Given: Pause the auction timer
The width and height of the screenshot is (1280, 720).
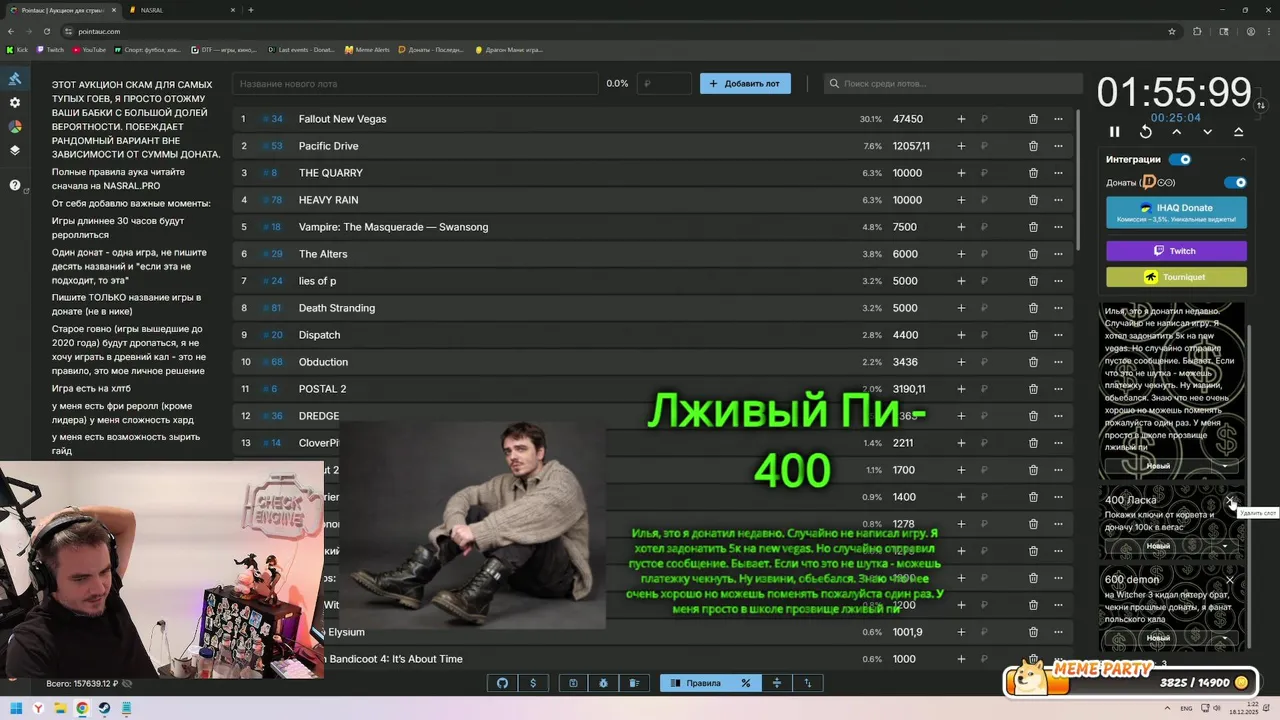Looking at the screenshot, I should pos(1115,132).
